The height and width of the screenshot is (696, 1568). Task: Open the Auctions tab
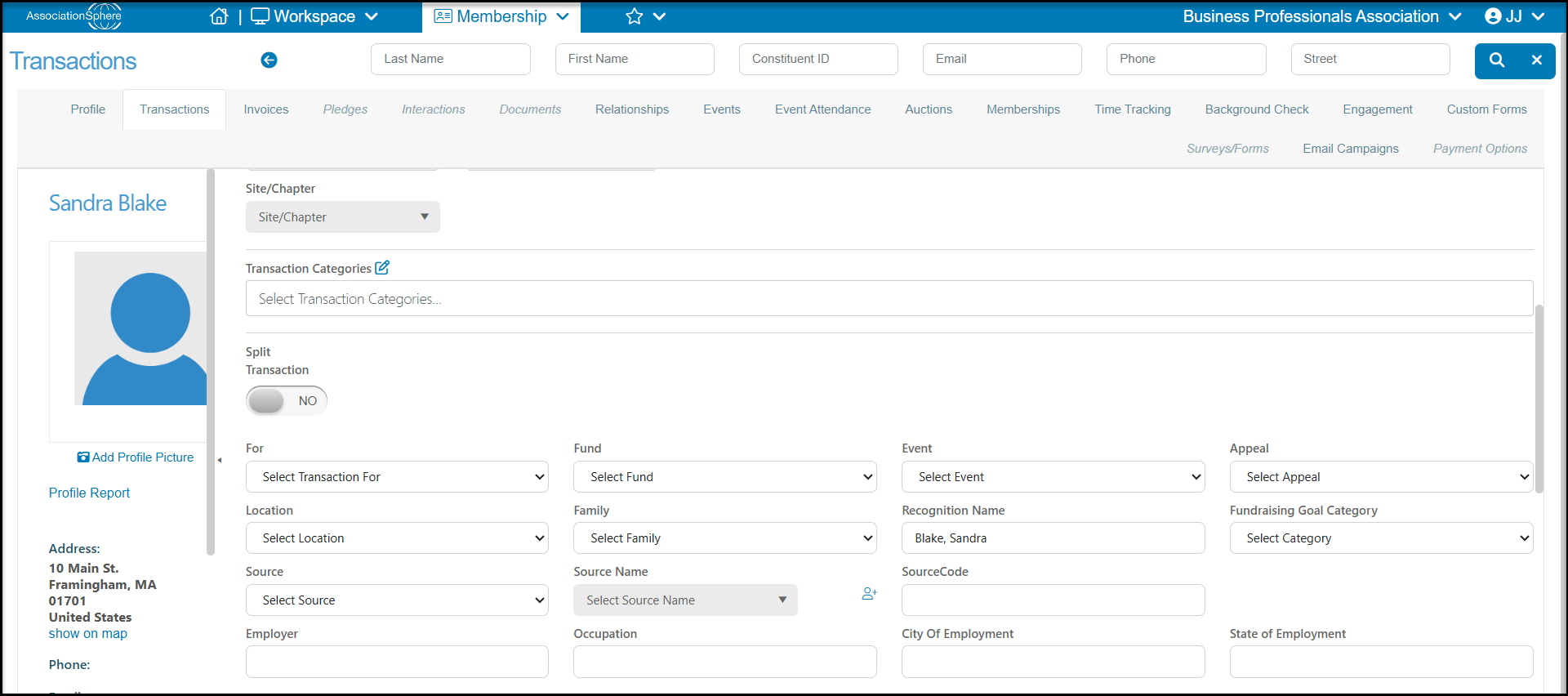929,109
